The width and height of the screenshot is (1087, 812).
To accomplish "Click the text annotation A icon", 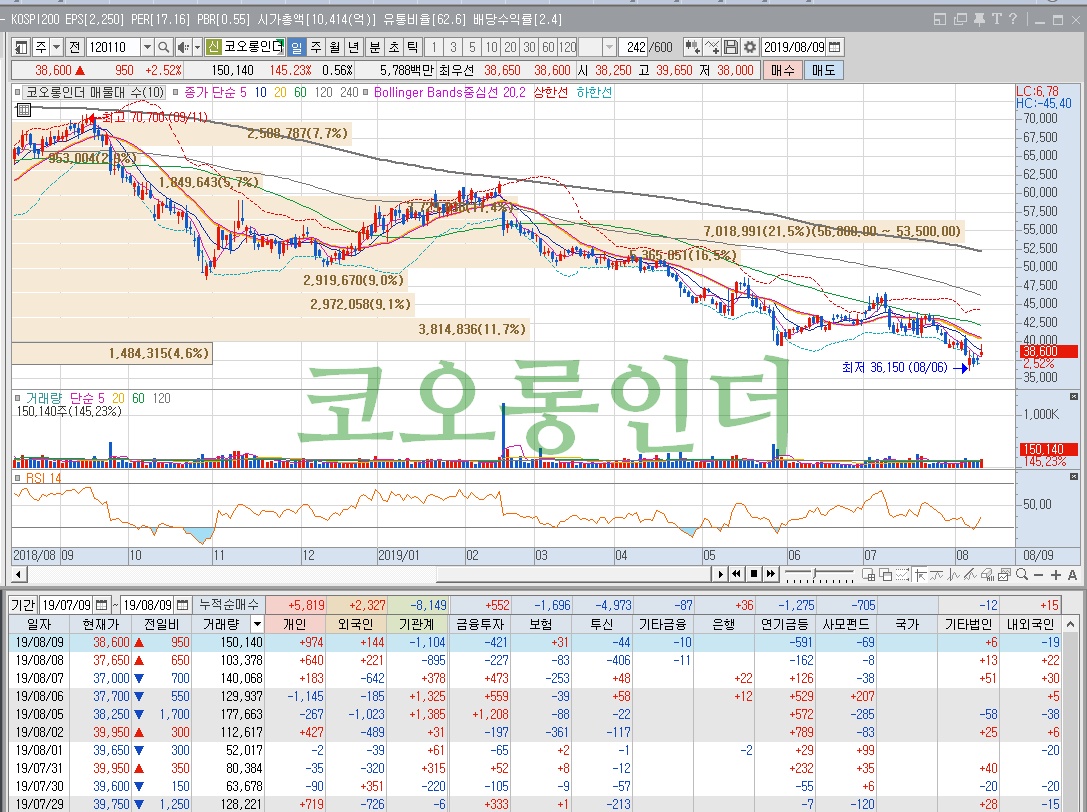I will [x=1072, y=575].
